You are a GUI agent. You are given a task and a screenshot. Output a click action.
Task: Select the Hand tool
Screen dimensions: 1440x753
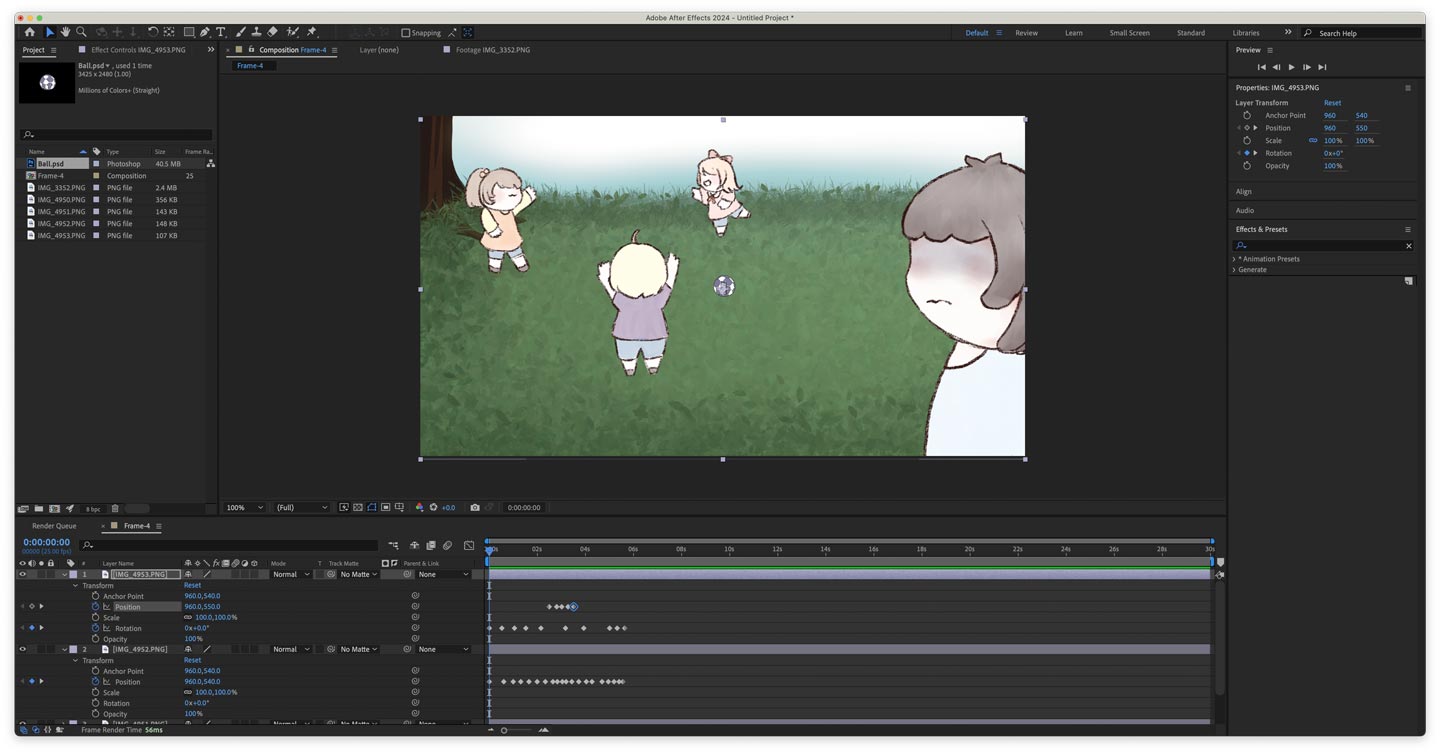tap(65, 32)
